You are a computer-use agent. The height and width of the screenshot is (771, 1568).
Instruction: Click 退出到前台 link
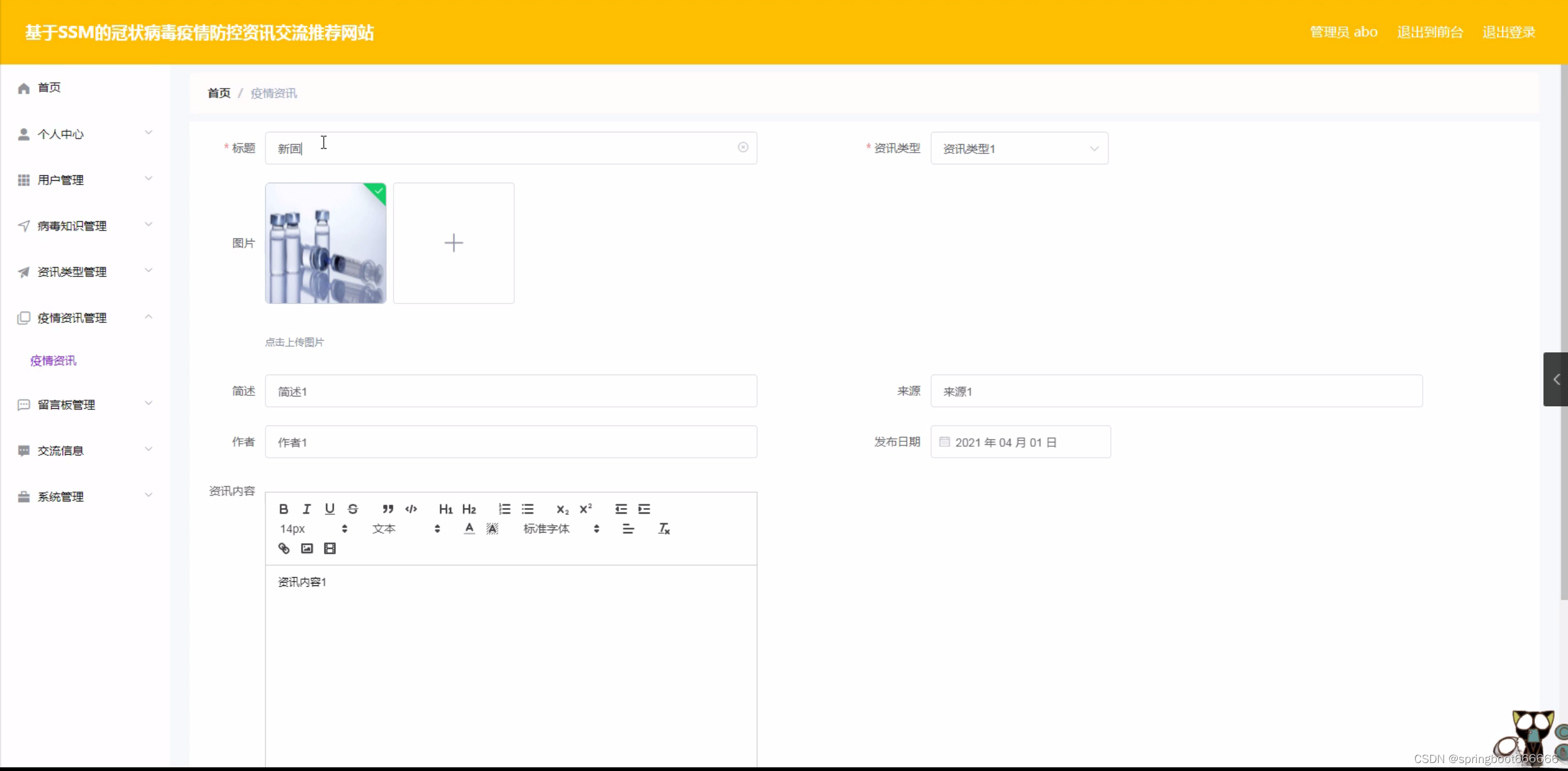(1429, 32)
